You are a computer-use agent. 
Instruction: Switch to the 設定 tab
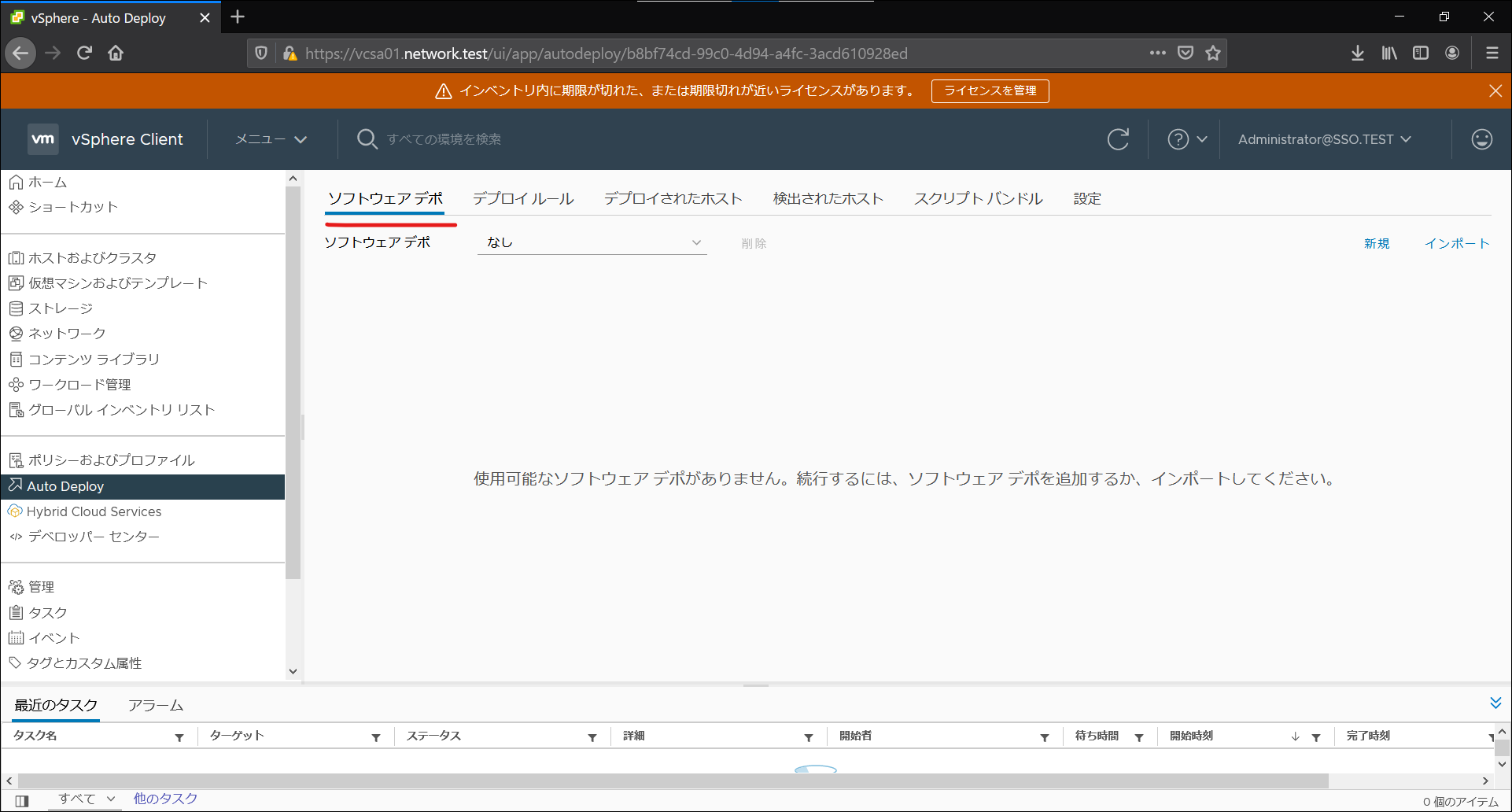(x=1087, y=198)
